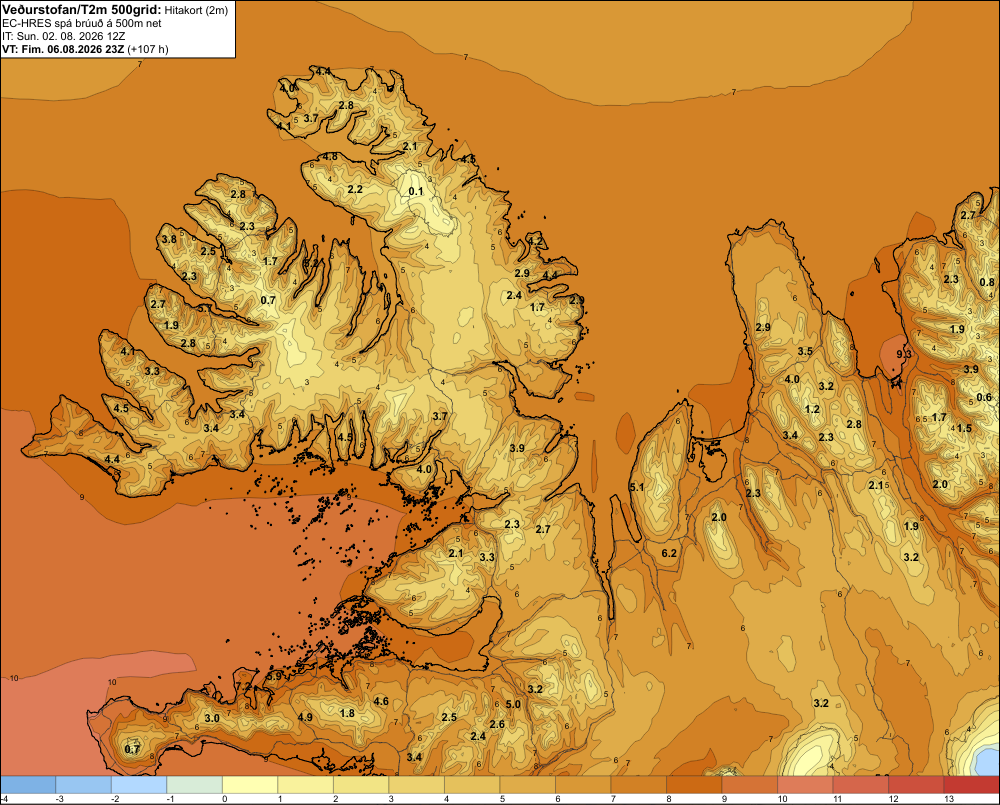Image resolution: width=1000 pixels, height=805 pixels.
Task: Select the legend swatch between 5 and 6
Action: click(x=527, y=785)
